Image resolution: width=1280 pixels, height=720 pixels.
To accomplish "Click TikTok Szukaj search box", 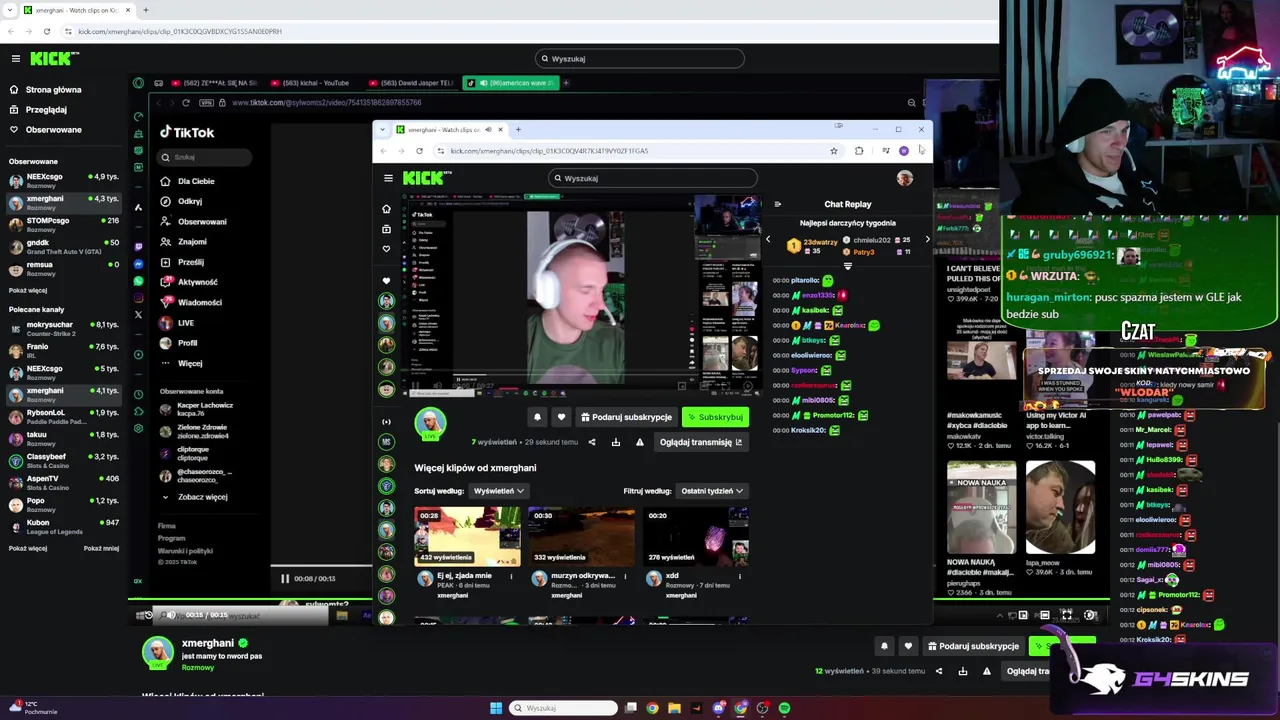I will tap(205, 157).
